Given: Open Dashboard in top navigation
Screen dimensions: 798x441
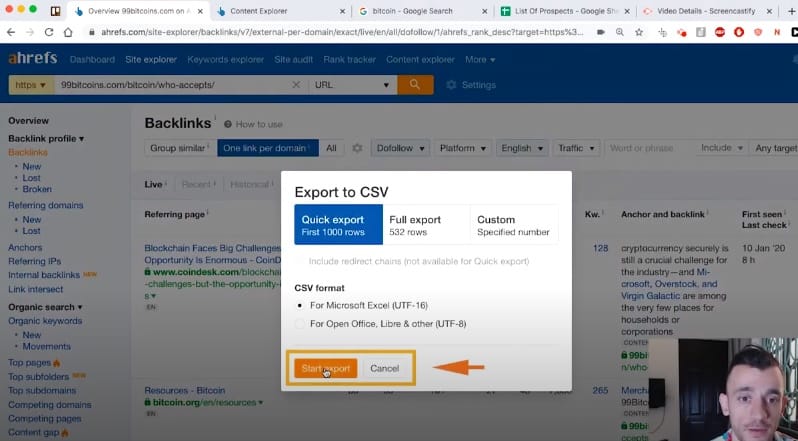Looking at the screenshot, I should [92, 60].
